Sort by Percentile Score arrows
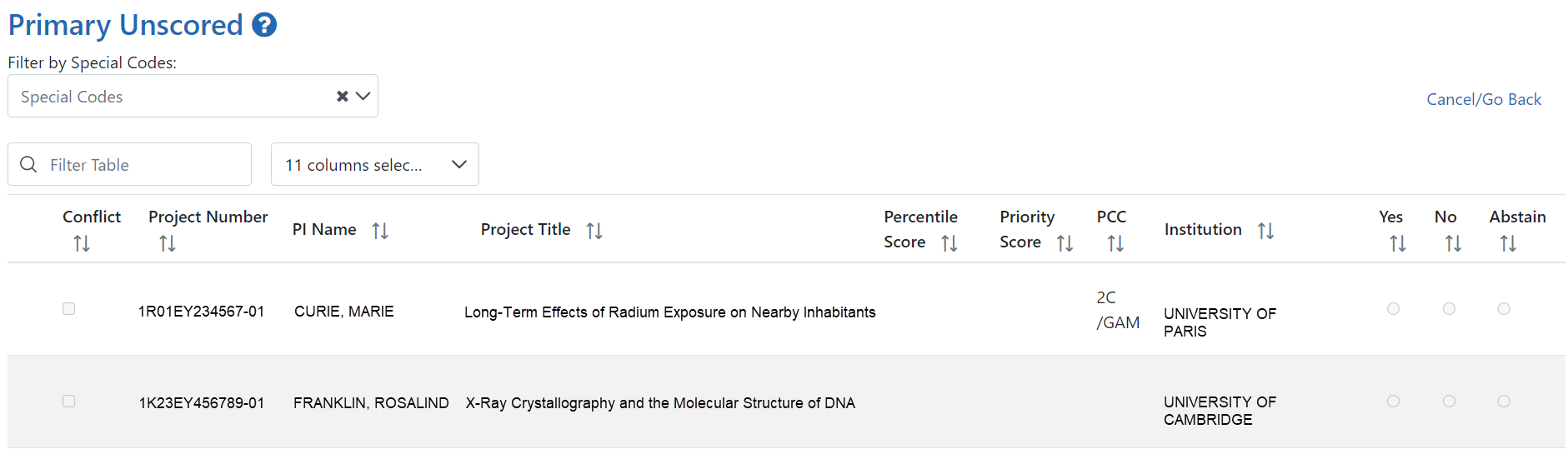 (x=949, y=243)
